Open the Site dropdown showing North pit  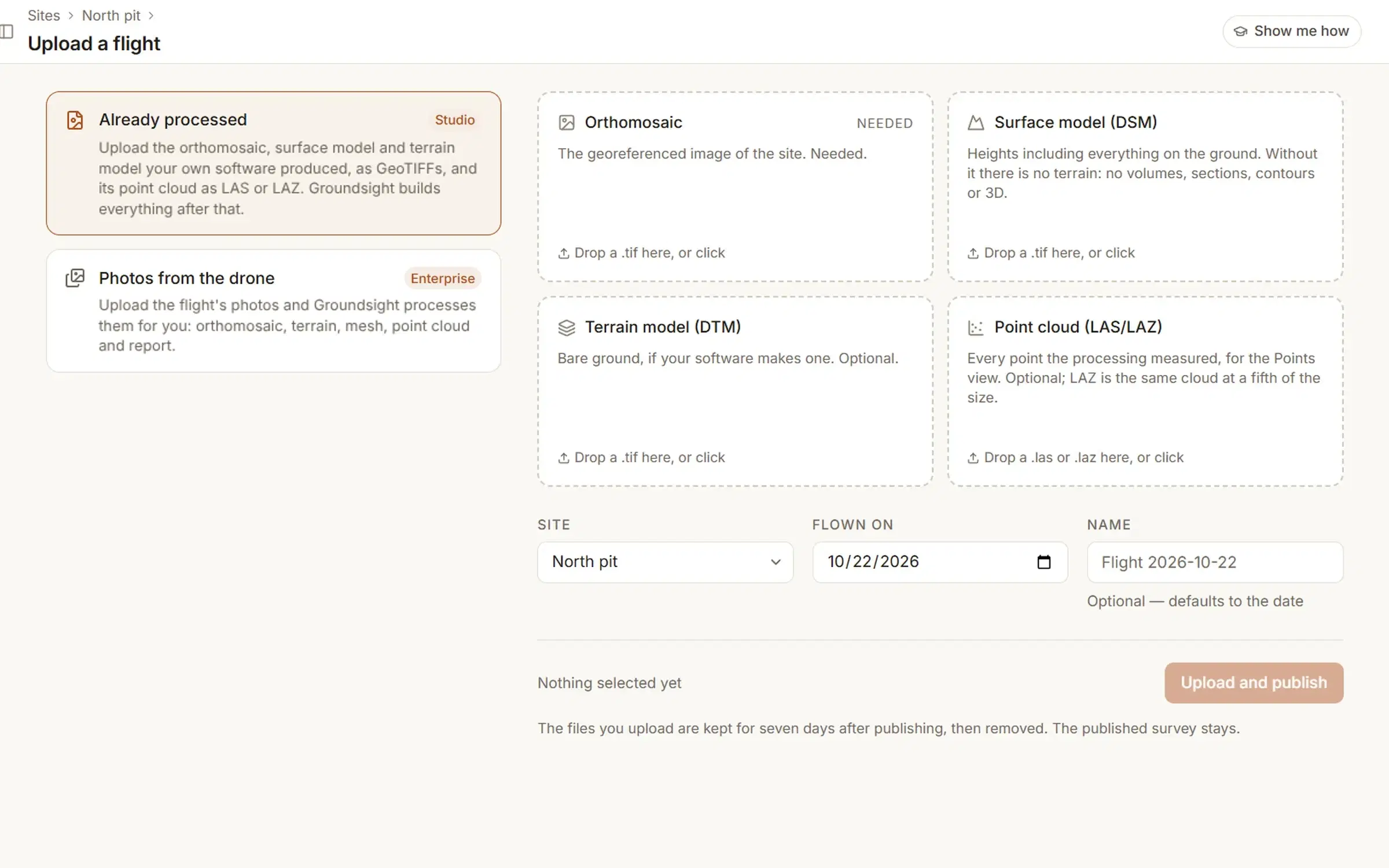tap(666, 562)
